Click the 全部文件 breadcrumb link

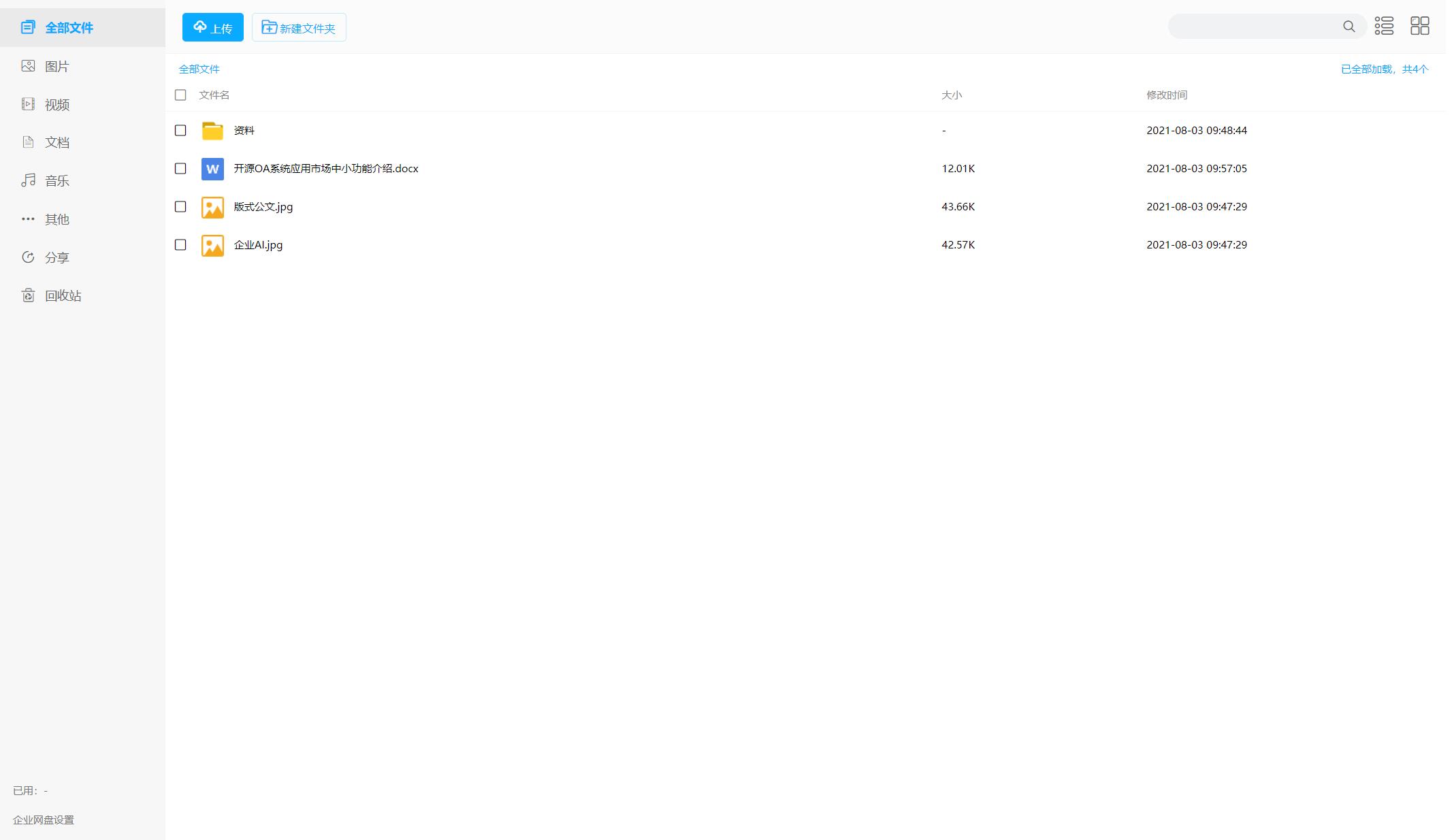point(199,69)
